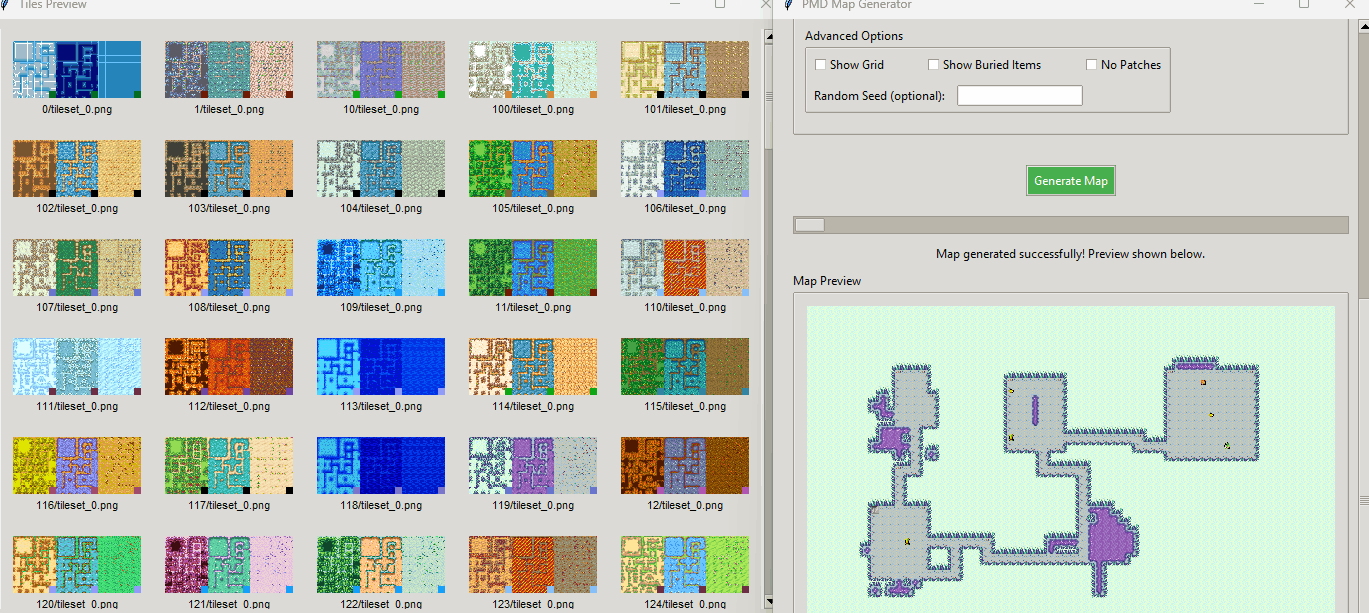Select the 117/tileset_0.png thumbnail

point(229,465)
